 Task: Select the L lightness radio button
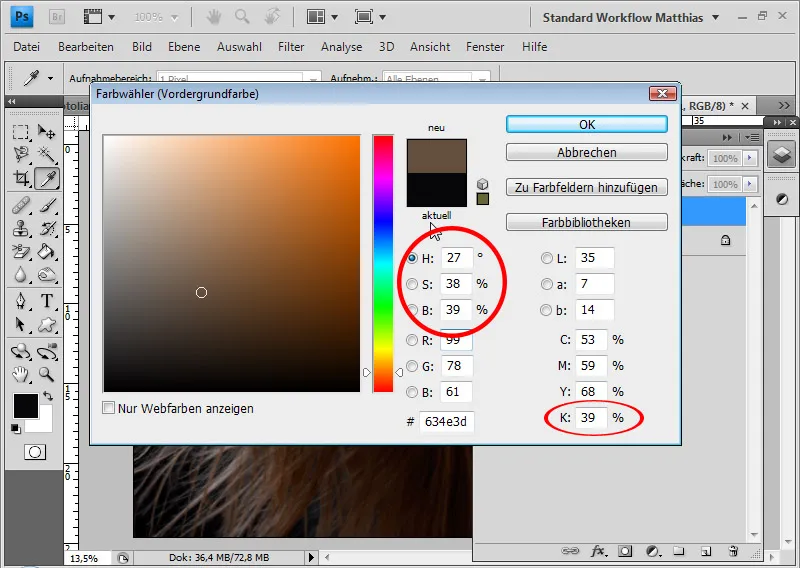pyautogui.click(x=546, y=258)
